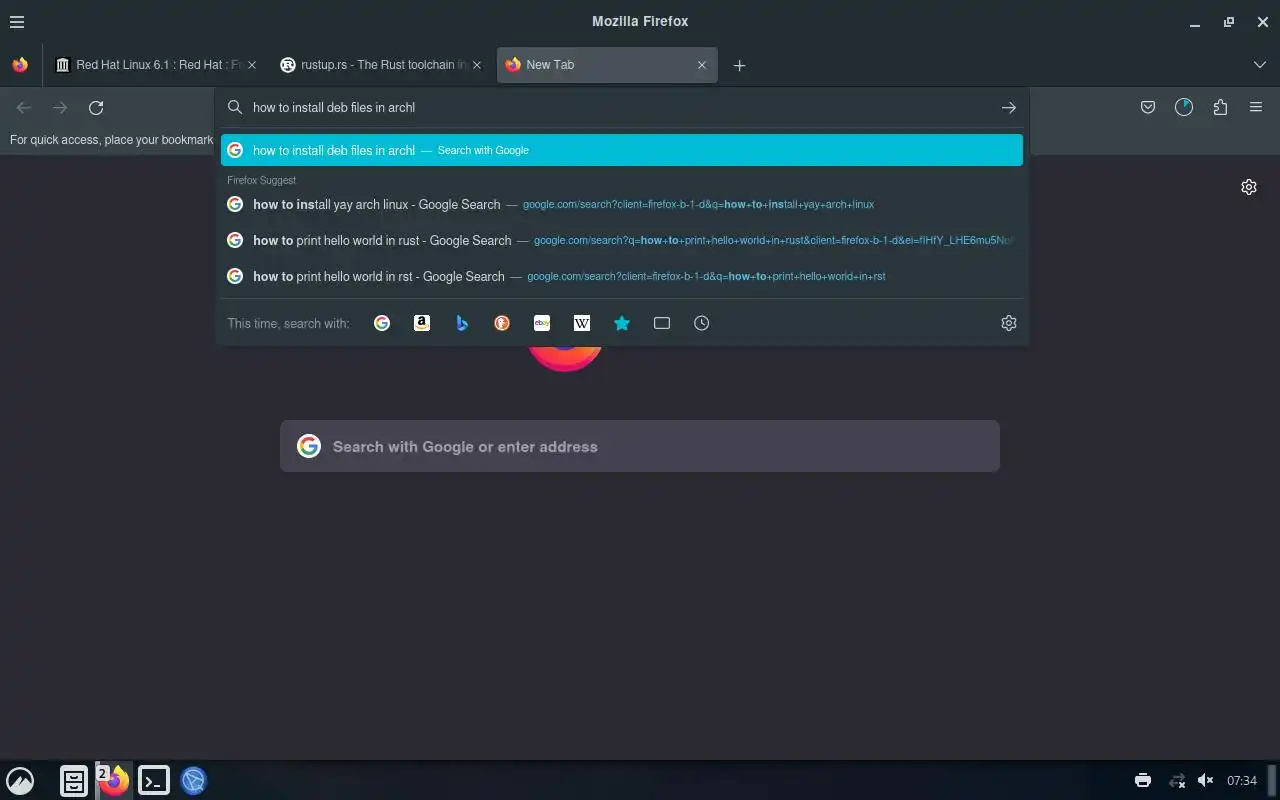Open the printer tray icon
1280x800 pixels.
(1142, 781)
